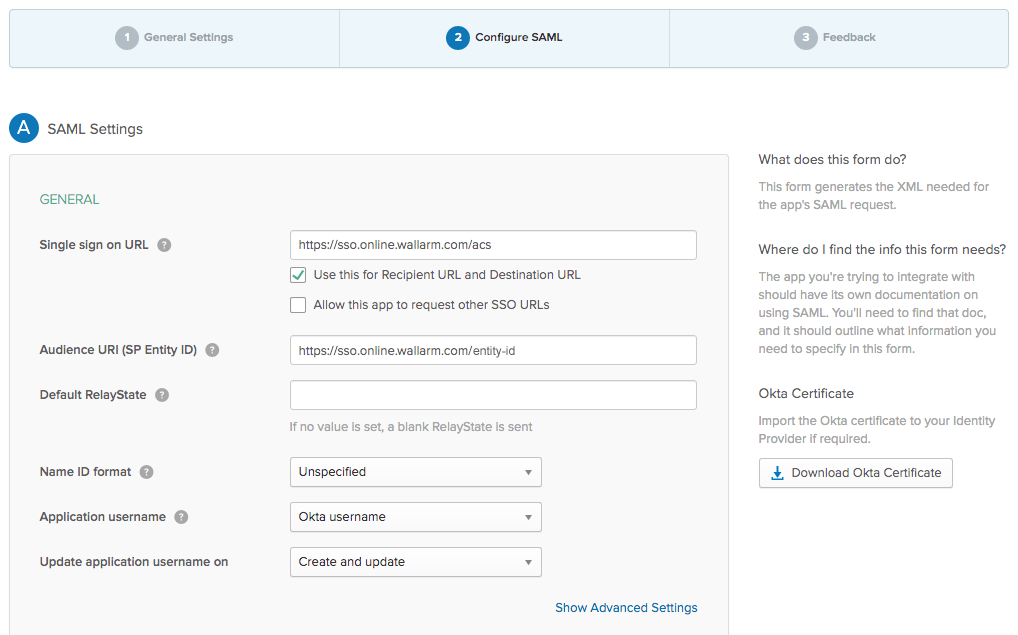The height and width of the screenshot is (635, 1018).
Task: Select the Configure SAML step tab
Action: click(505, 38)
